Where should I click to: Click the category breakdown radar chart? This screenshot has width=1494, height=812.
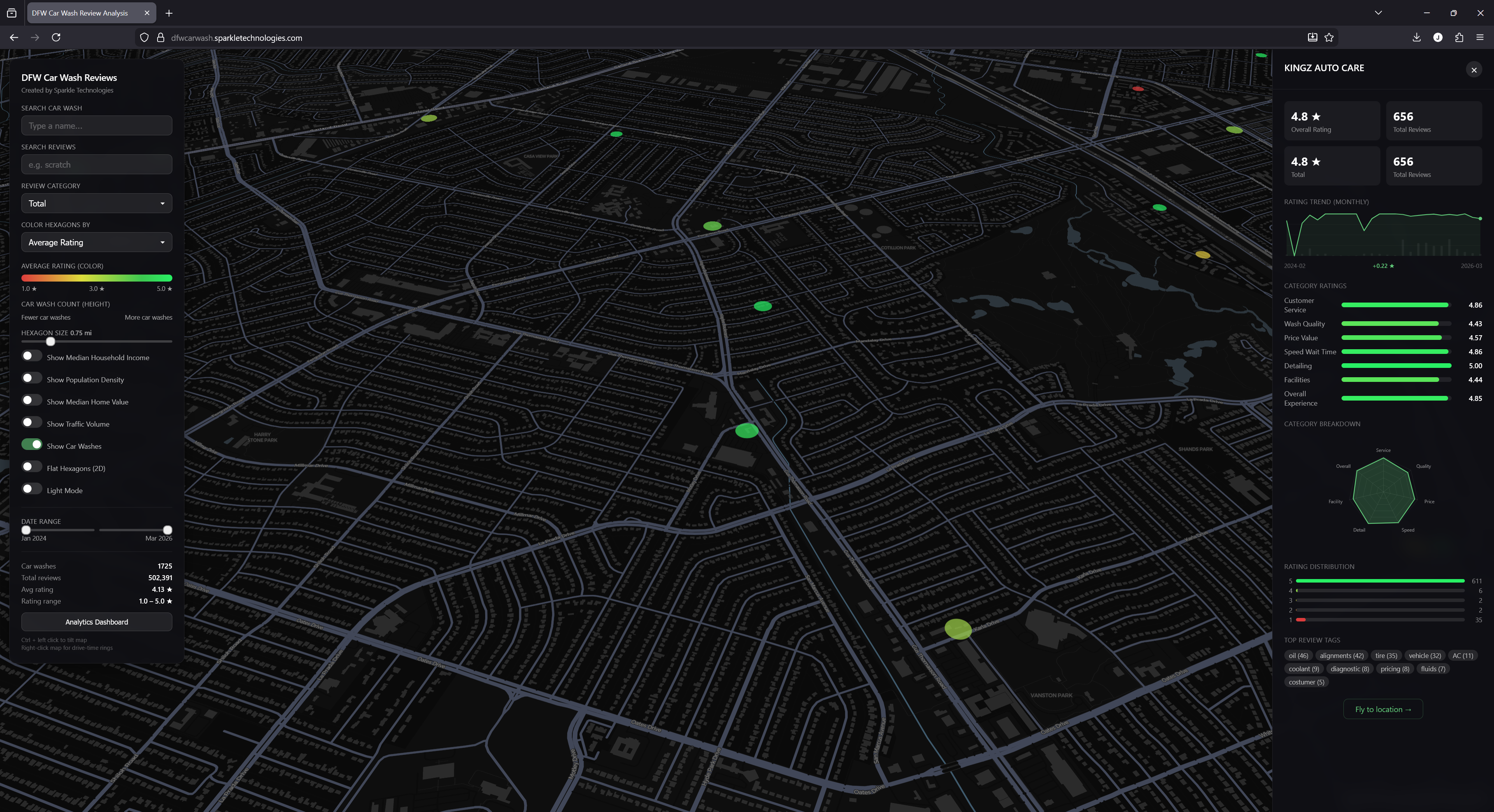(x=1383, y=491)
